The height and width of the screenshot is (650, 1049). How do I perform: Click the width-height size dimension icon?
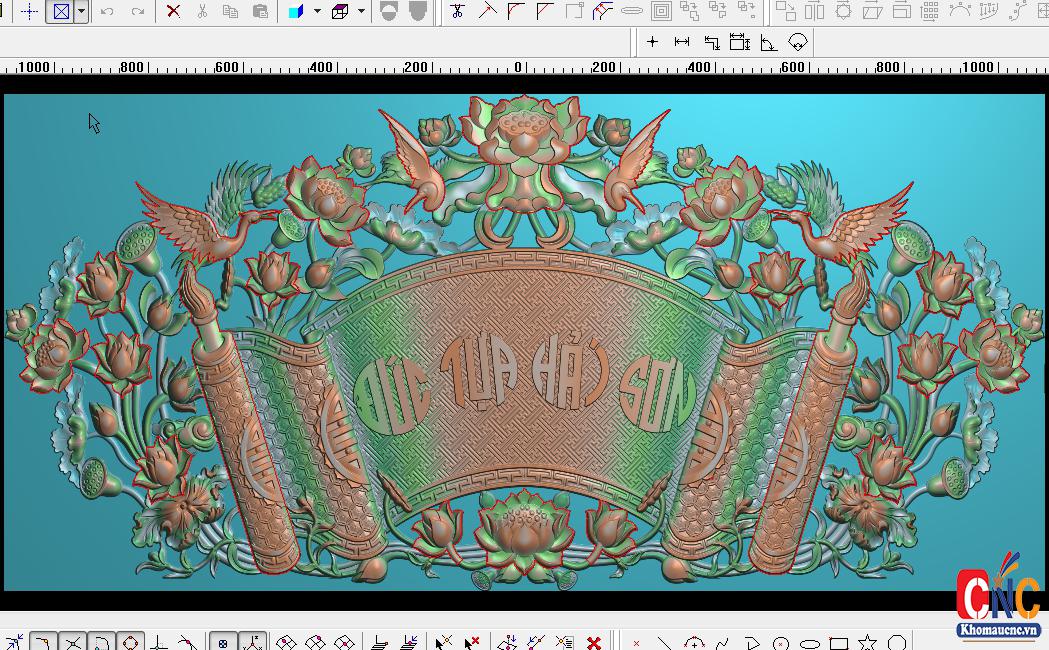(x=739, y=42)
